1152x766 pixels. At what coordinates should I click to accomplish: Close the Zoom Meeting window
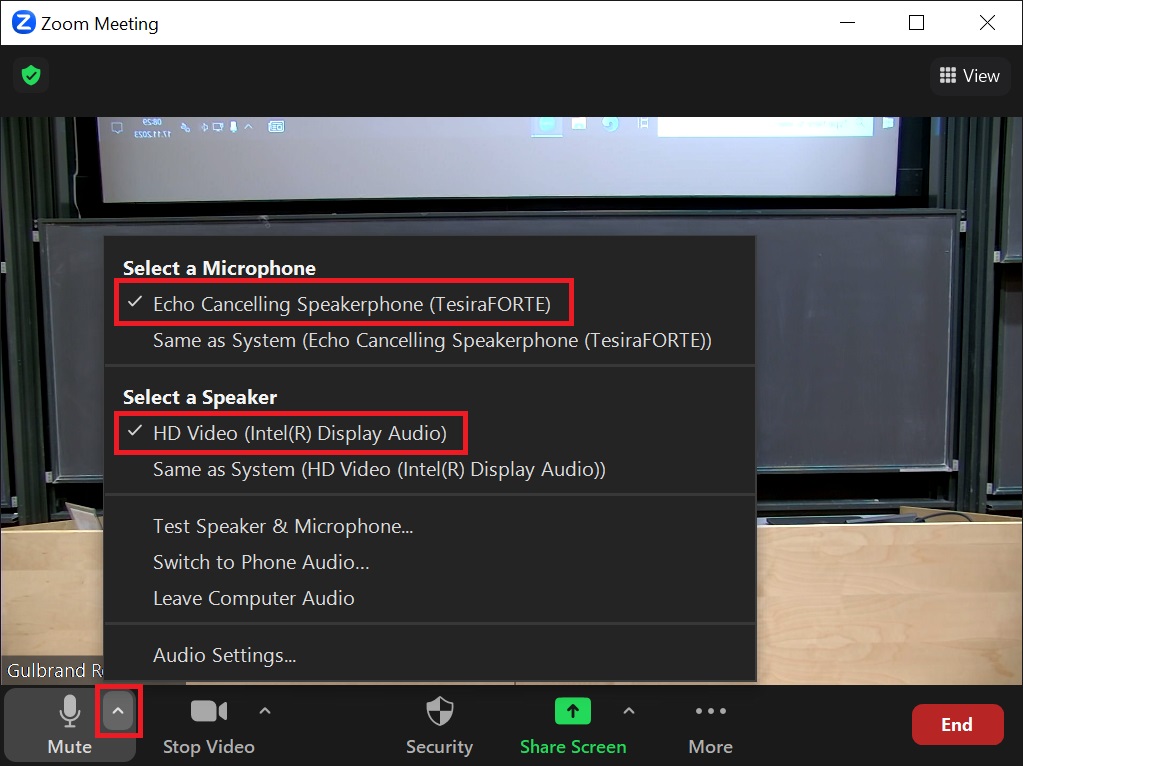click(987, 23)
